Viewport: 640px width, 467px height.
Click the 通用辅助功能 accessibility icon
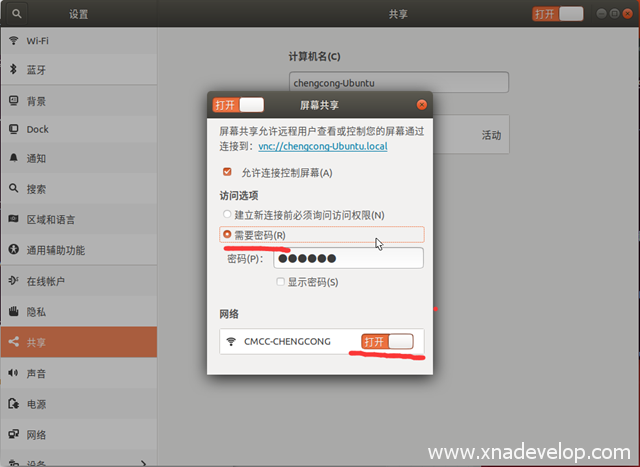pyautogui.click(x=13, y=249)
